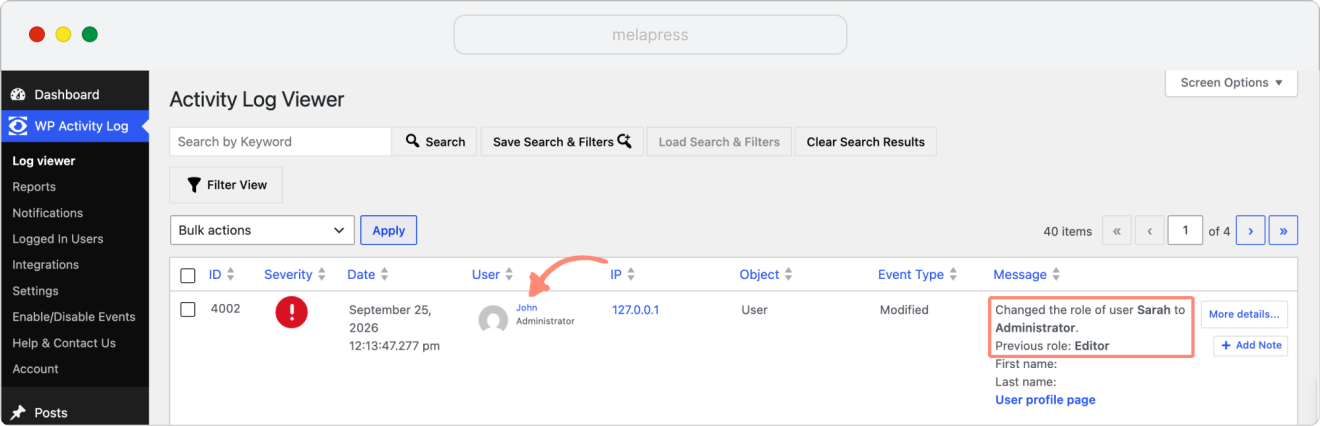
Task: Click More details button
Action: tap(1244, 314)
